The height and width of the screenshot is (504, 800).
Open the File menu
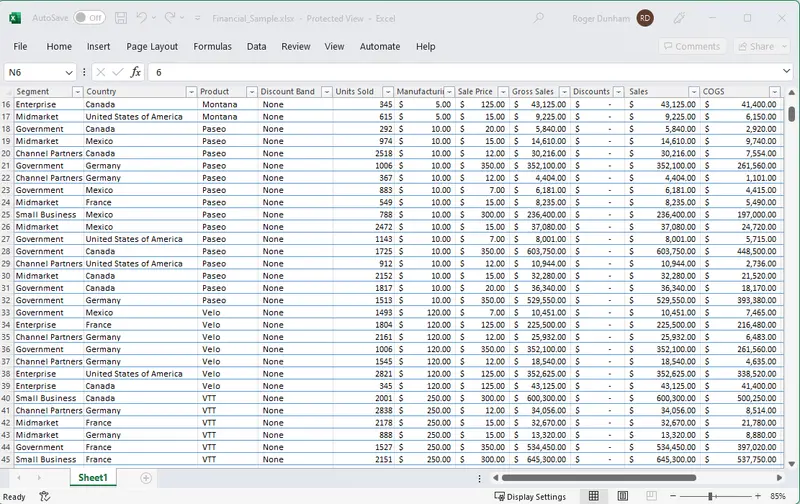(20, 46)
